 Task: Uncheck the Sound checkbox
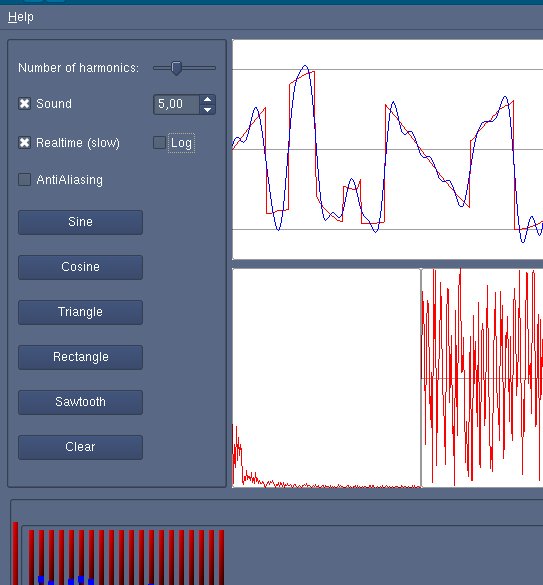click(25, 104)
